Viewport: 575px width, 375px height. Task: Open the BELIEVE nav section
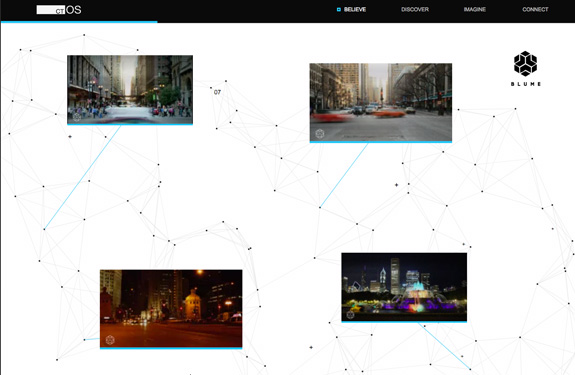click(355, 10)
